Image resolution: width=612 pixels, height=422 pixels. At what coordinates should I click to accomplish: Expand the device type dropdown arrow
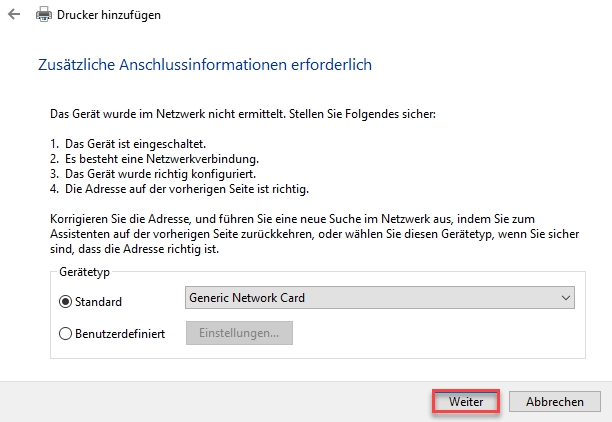(x=567, y=298)
